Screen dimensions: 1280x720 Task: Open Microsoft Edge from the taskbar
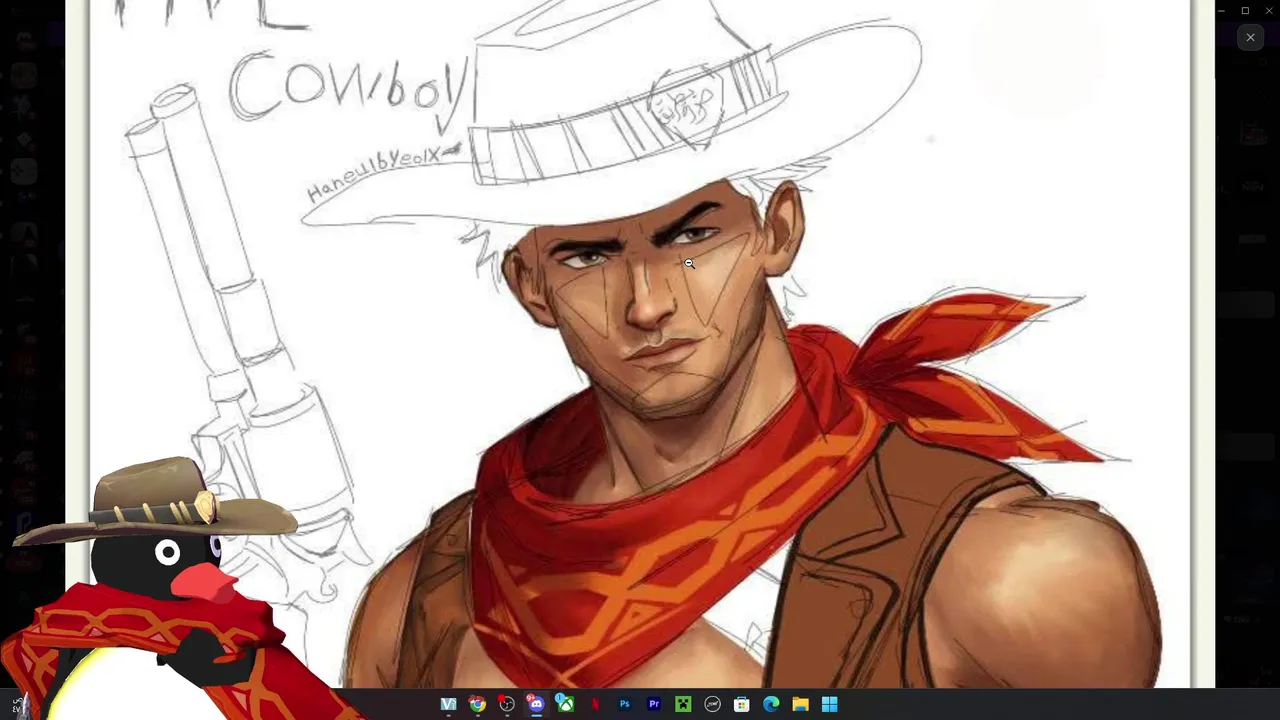coord(771,705)
